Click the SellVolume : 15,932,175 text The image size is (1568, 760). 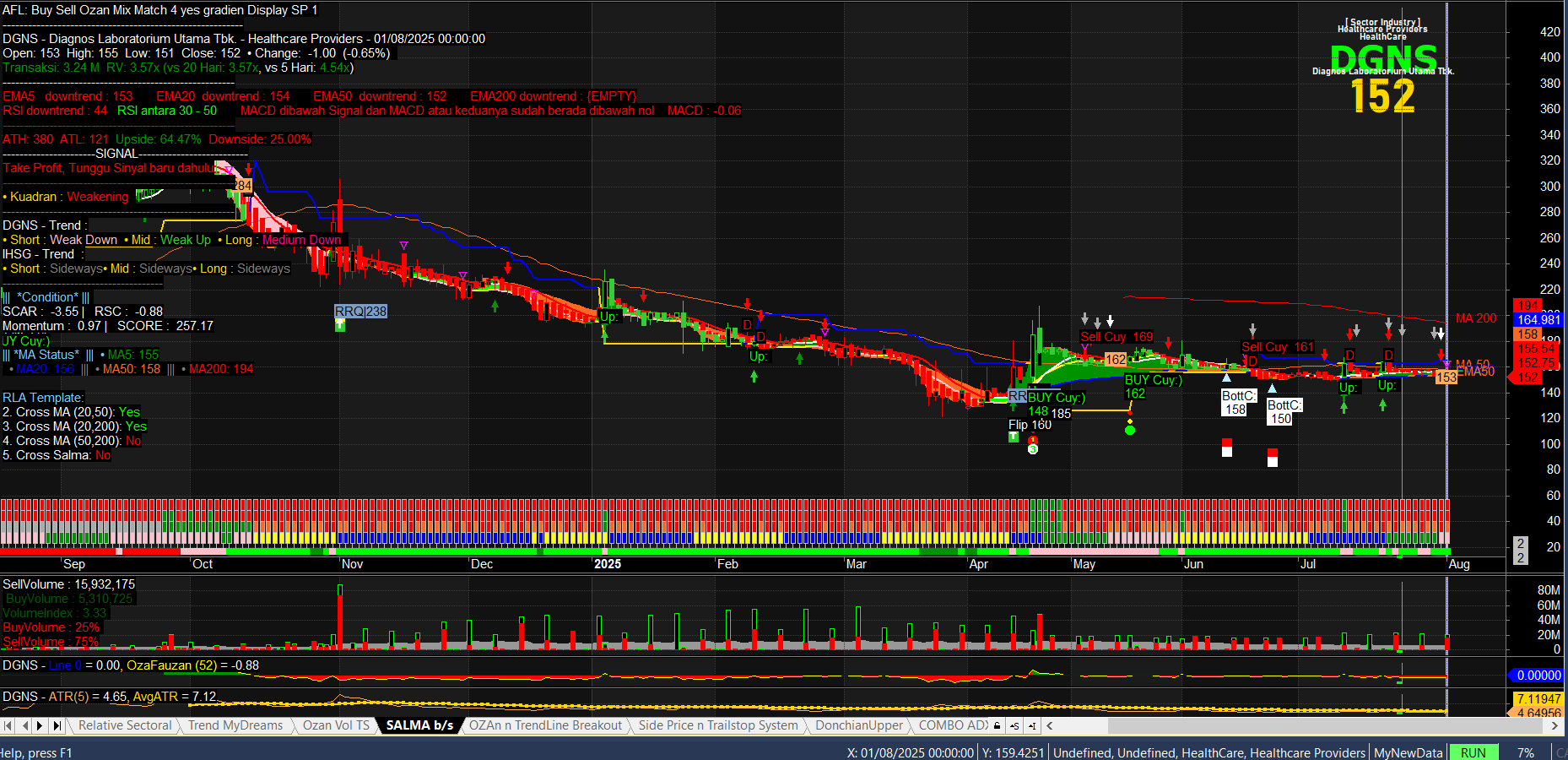[68, 584]
